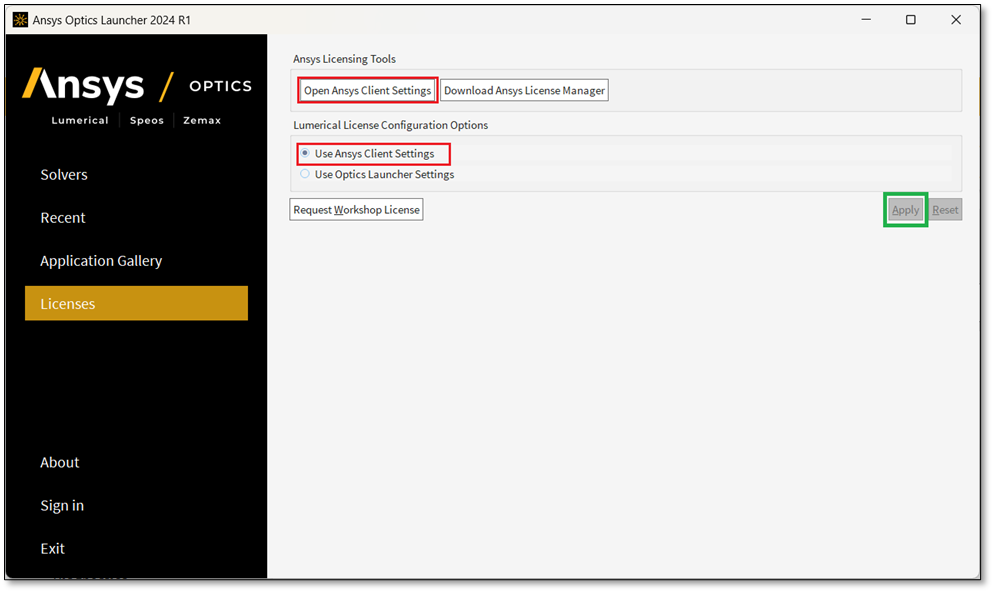This screenshot has width=994, height=593.
Task: Click the Ansys Optics logo in sidebar
Action: [x=137, y=86]
